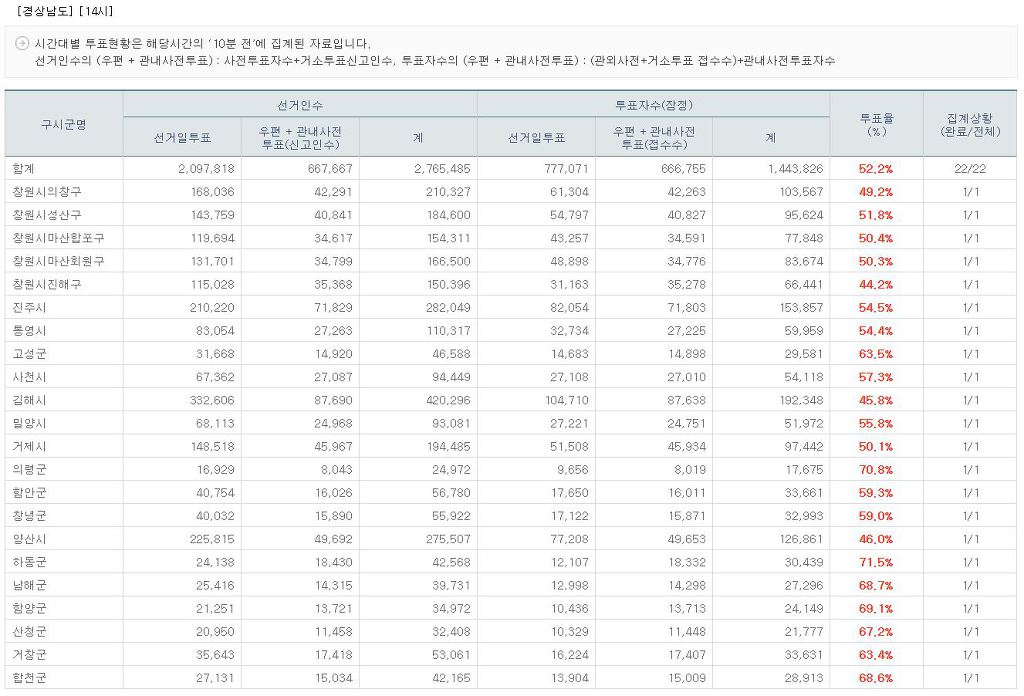Click the 420,296 electors total for 김해시

(448, 400)
